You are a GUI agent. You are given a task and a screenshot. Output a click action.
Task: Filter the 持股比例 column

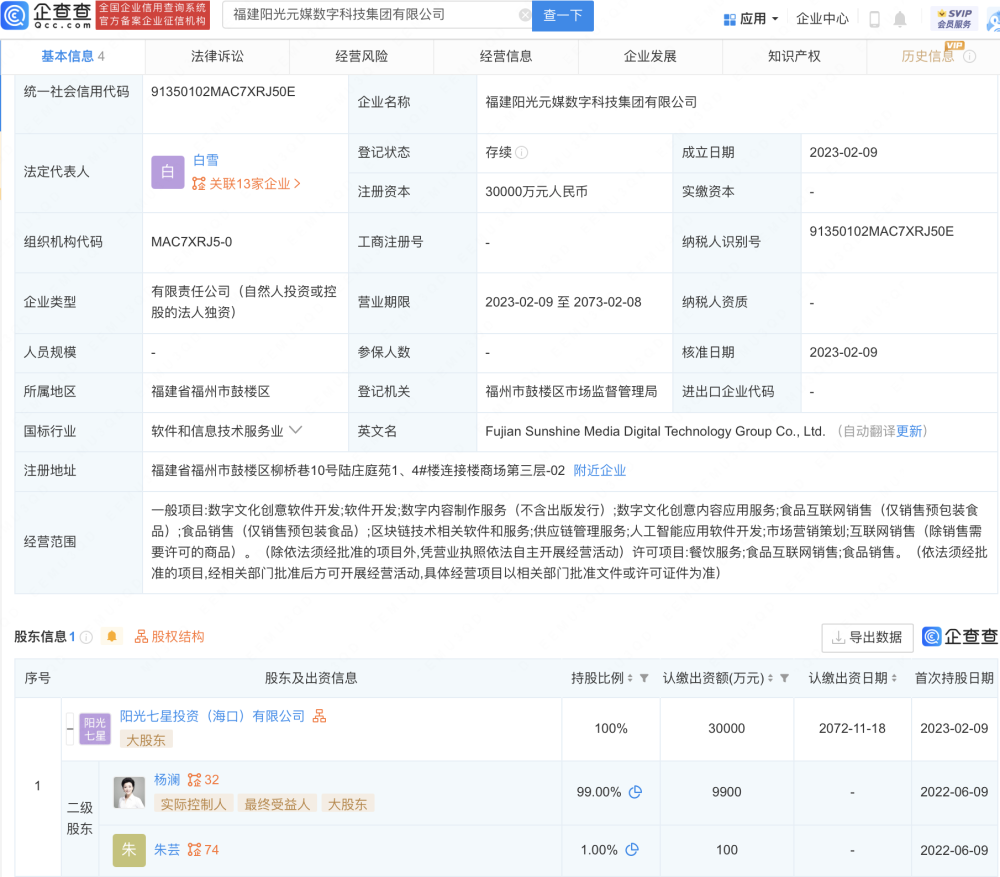coord(644,678)
